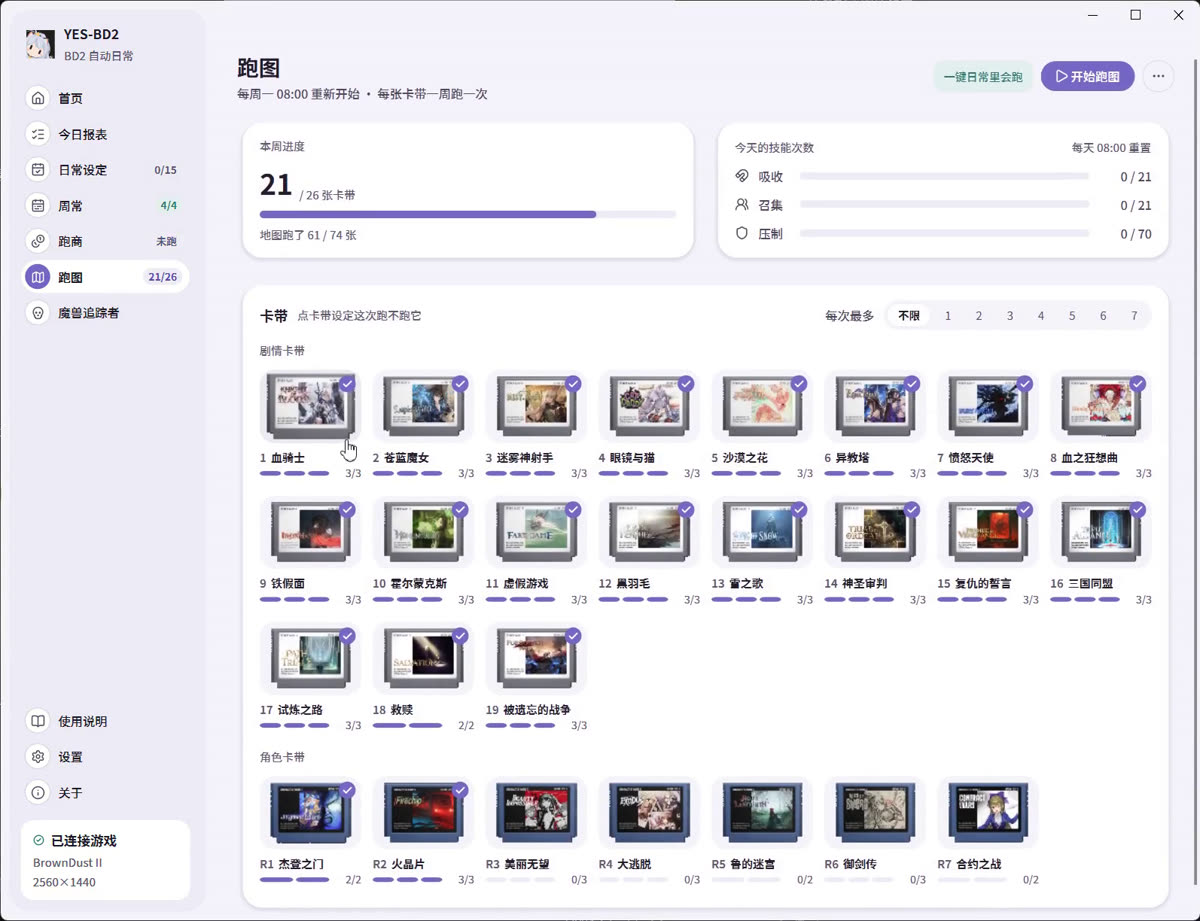Click the weekly progress bar

468,214
